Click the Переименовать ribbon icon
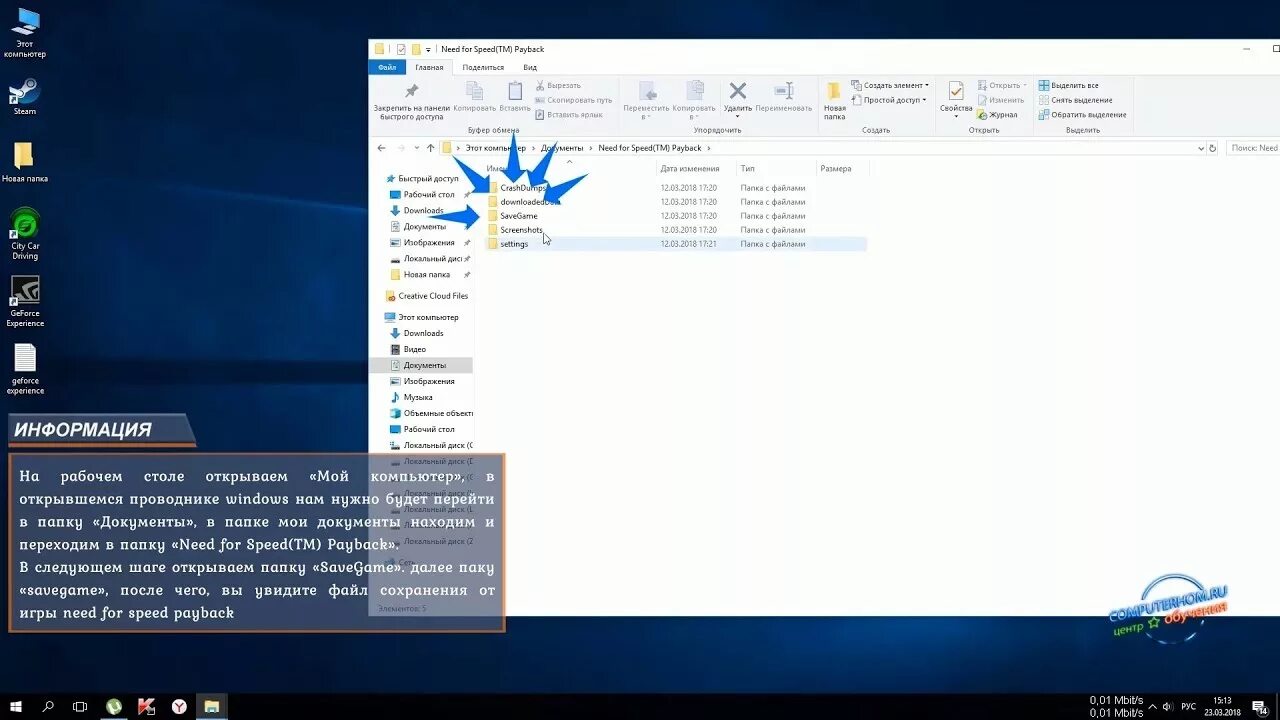This screenshot has height=720, width=1280. tap(784, 92)
